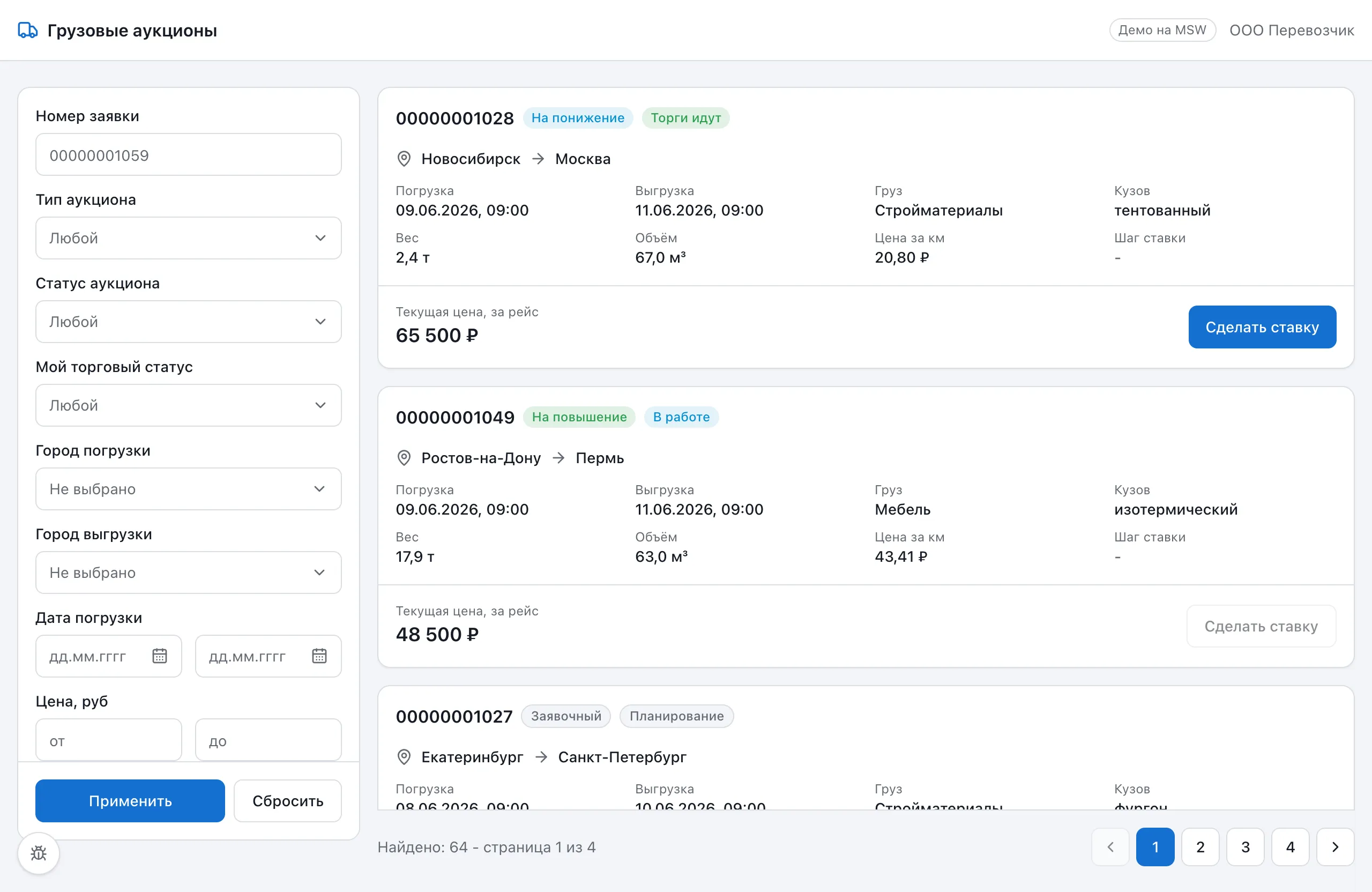Click the Торги идут status tag
This screenshot has width=1372, height=892.
685,117
